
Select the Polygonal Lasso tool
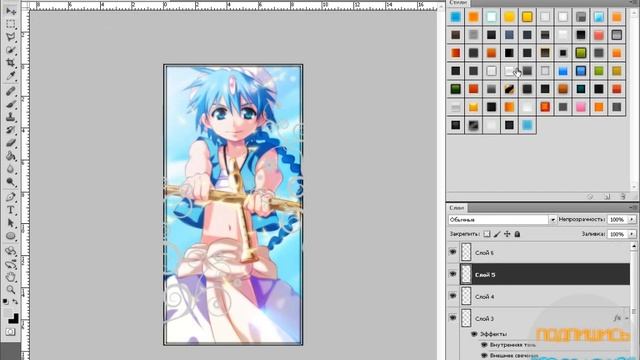coord(11,37)
